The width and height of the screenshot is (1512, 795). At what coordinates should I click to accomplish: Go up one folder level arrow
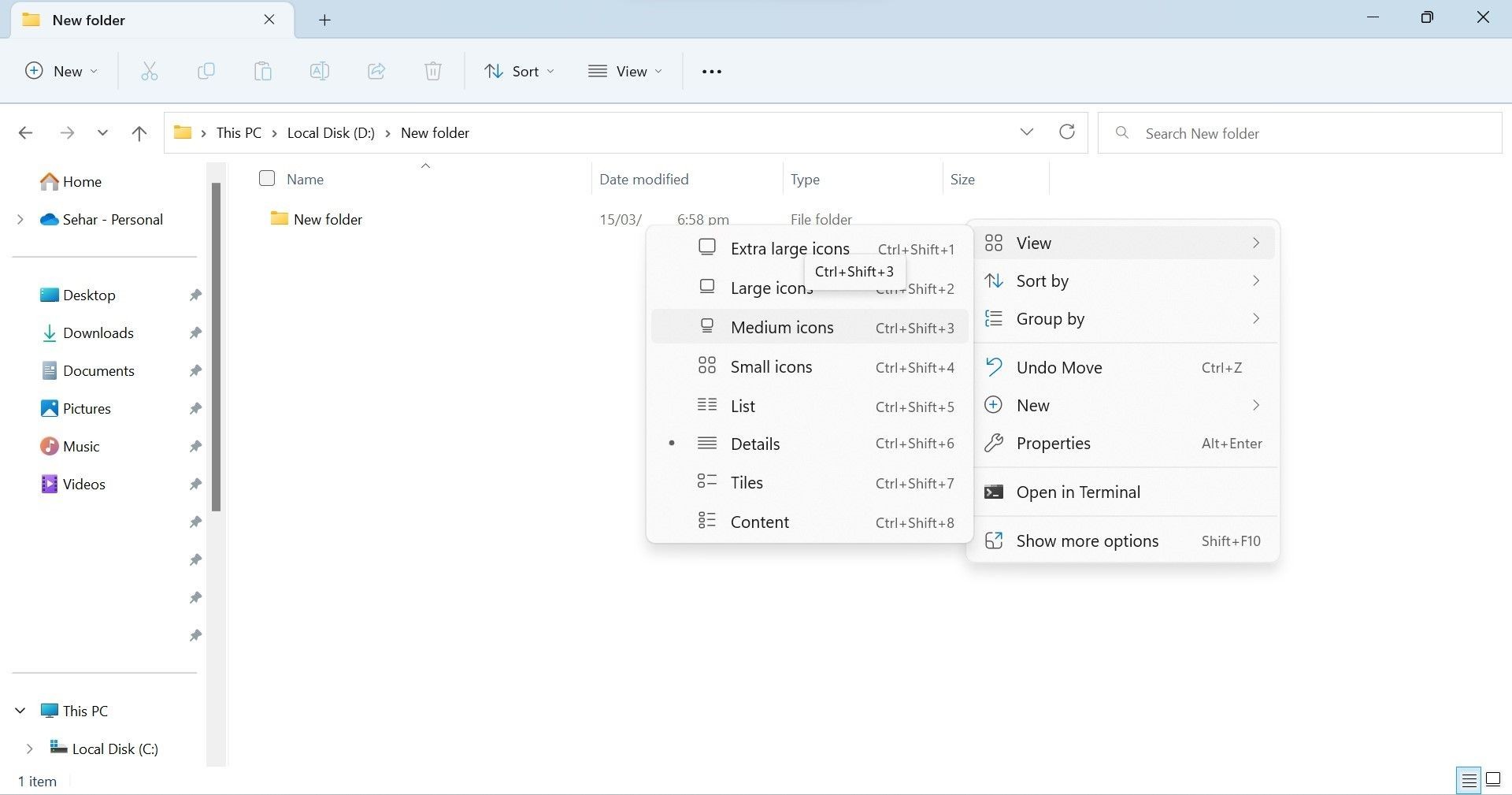139,132
